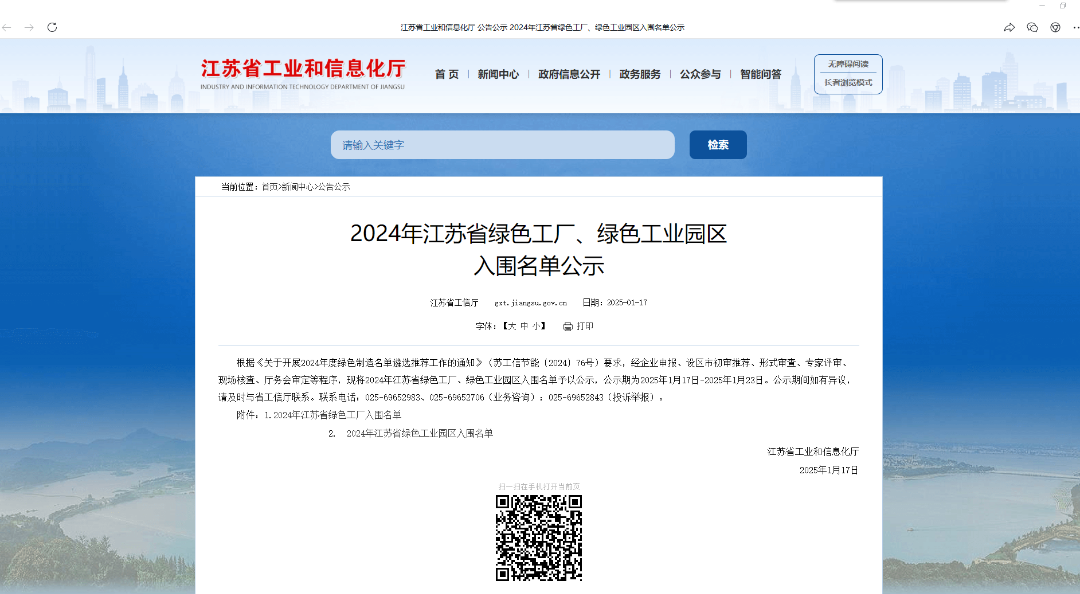Click the share arrow icon in top bar

pyautogui.click(x=1009, y=27)
